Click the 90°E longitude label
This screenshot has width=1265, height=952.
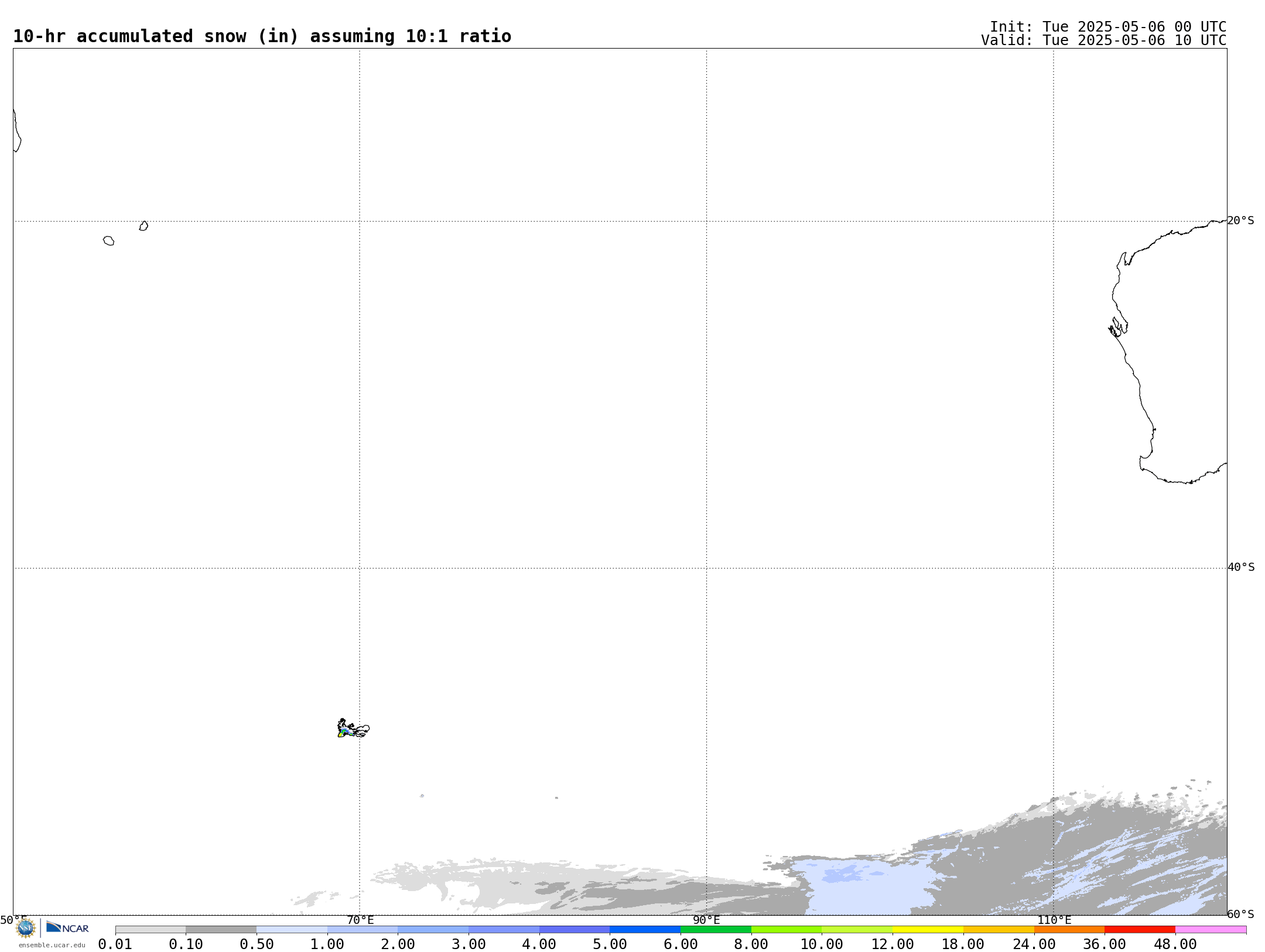pos(706,920)
